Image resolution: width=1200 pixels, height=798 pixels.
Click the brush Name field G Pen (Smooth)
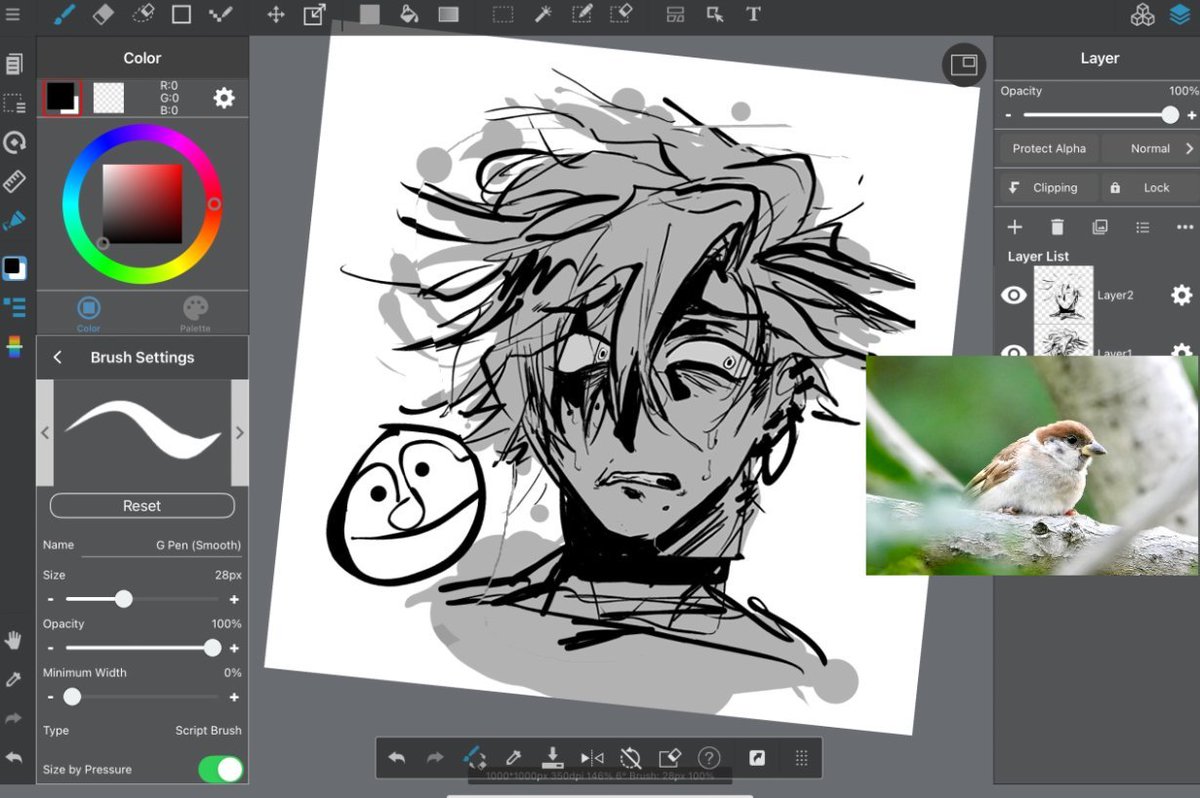pos(161,546)
